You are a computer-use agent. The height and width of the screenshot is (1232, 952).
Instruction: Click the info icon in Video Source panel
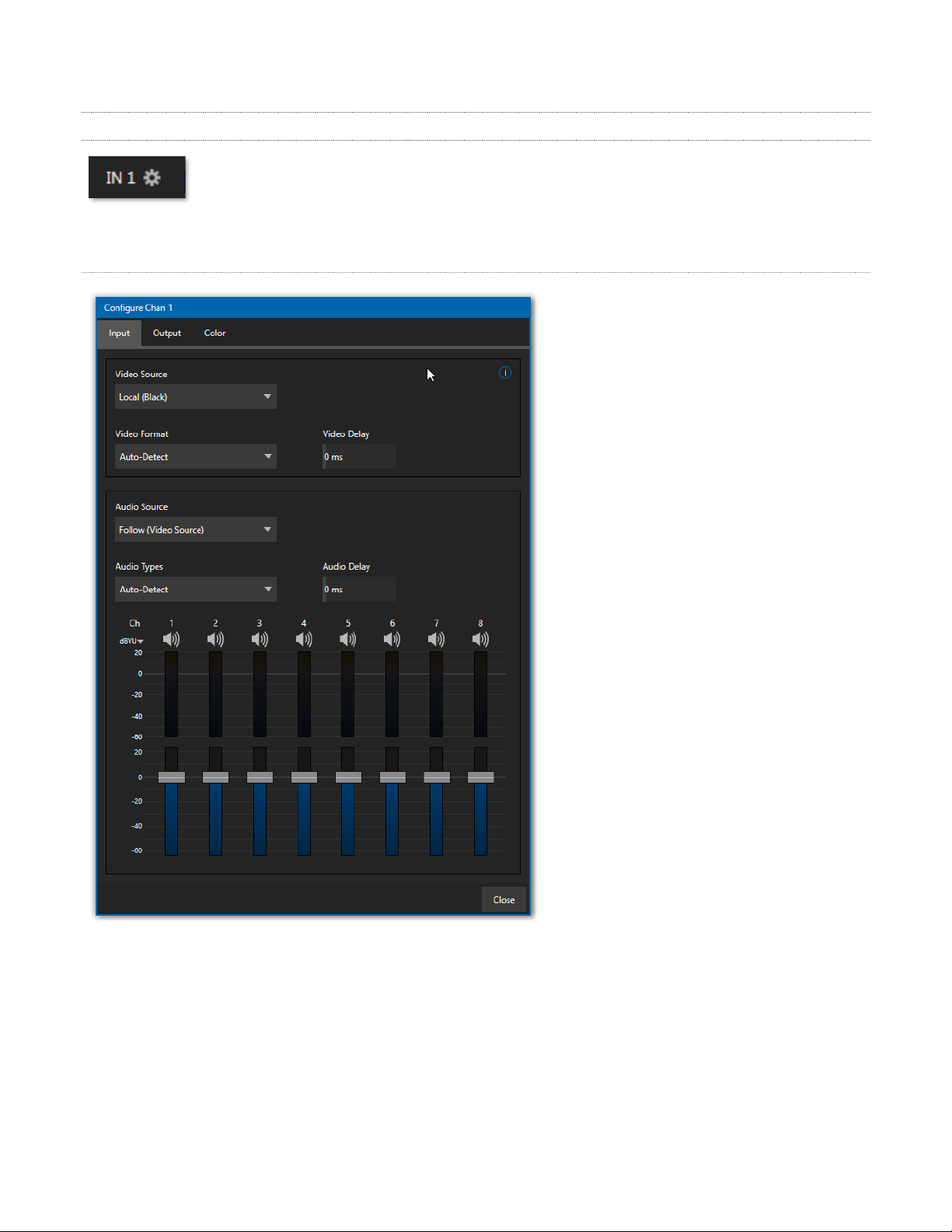click(505, 373)
